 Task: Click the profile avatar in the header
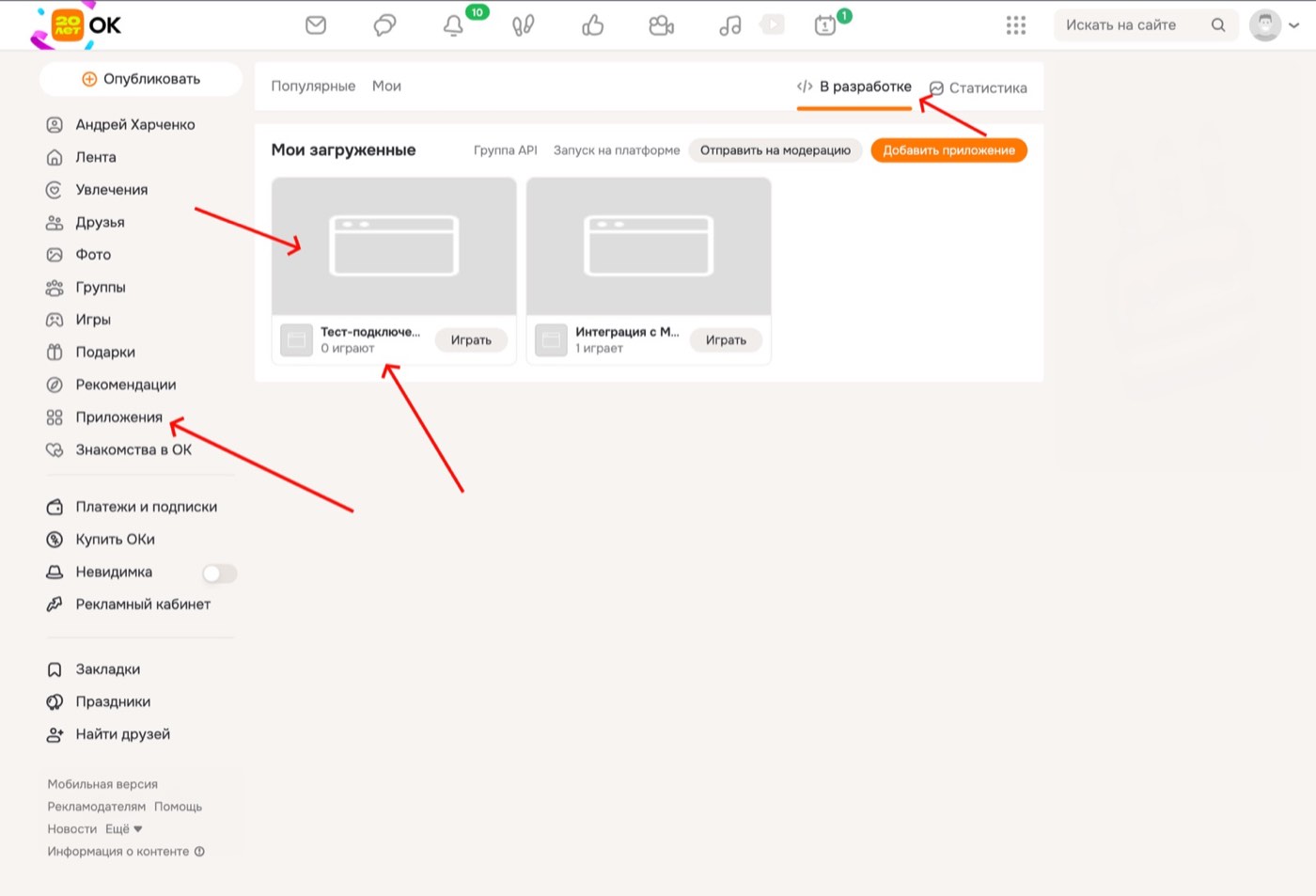click(1265, 25)
